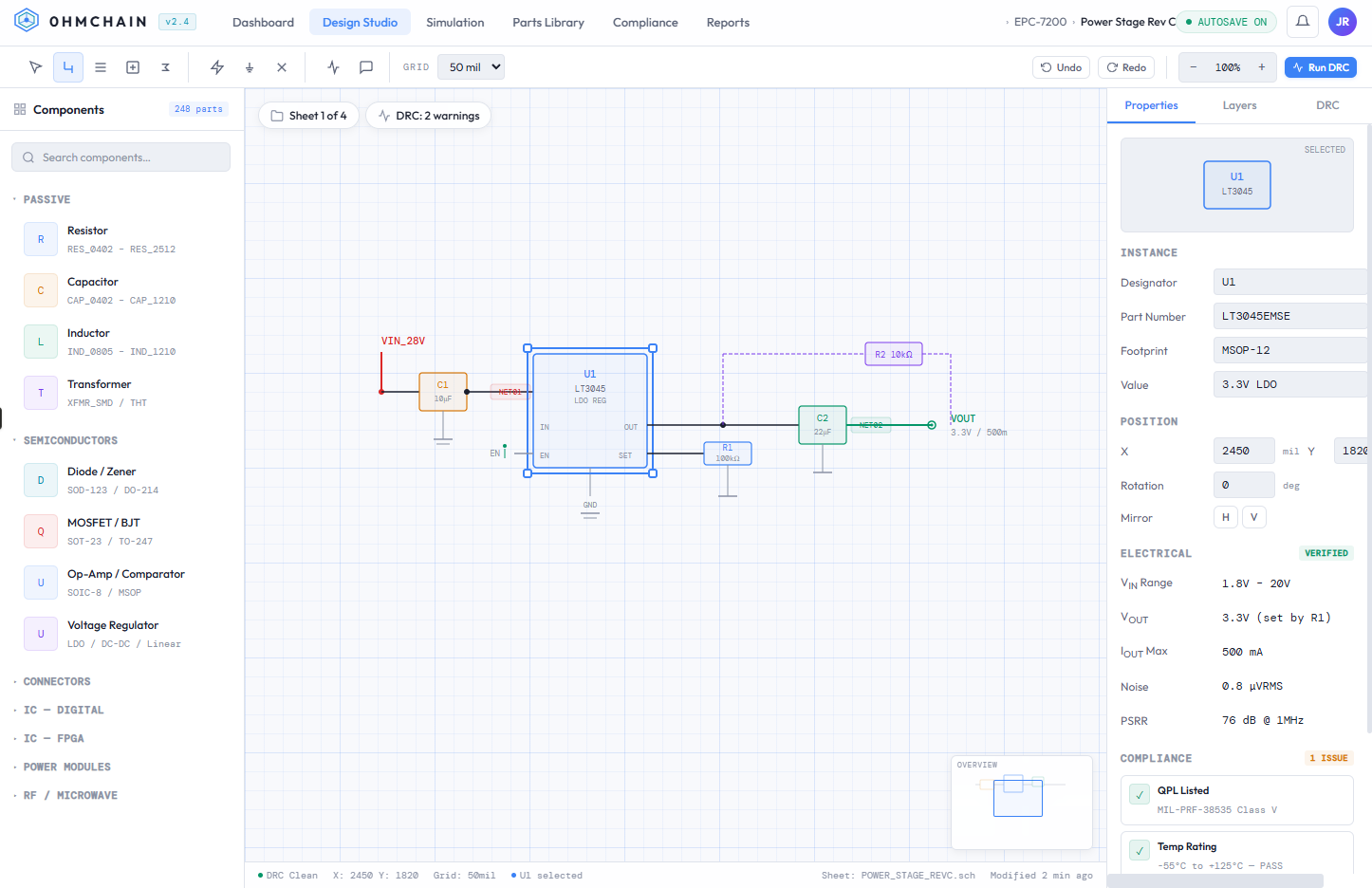Click the Diode / Zener component icon
This screenshot has height=888, width=1372.
coord(41,480)
